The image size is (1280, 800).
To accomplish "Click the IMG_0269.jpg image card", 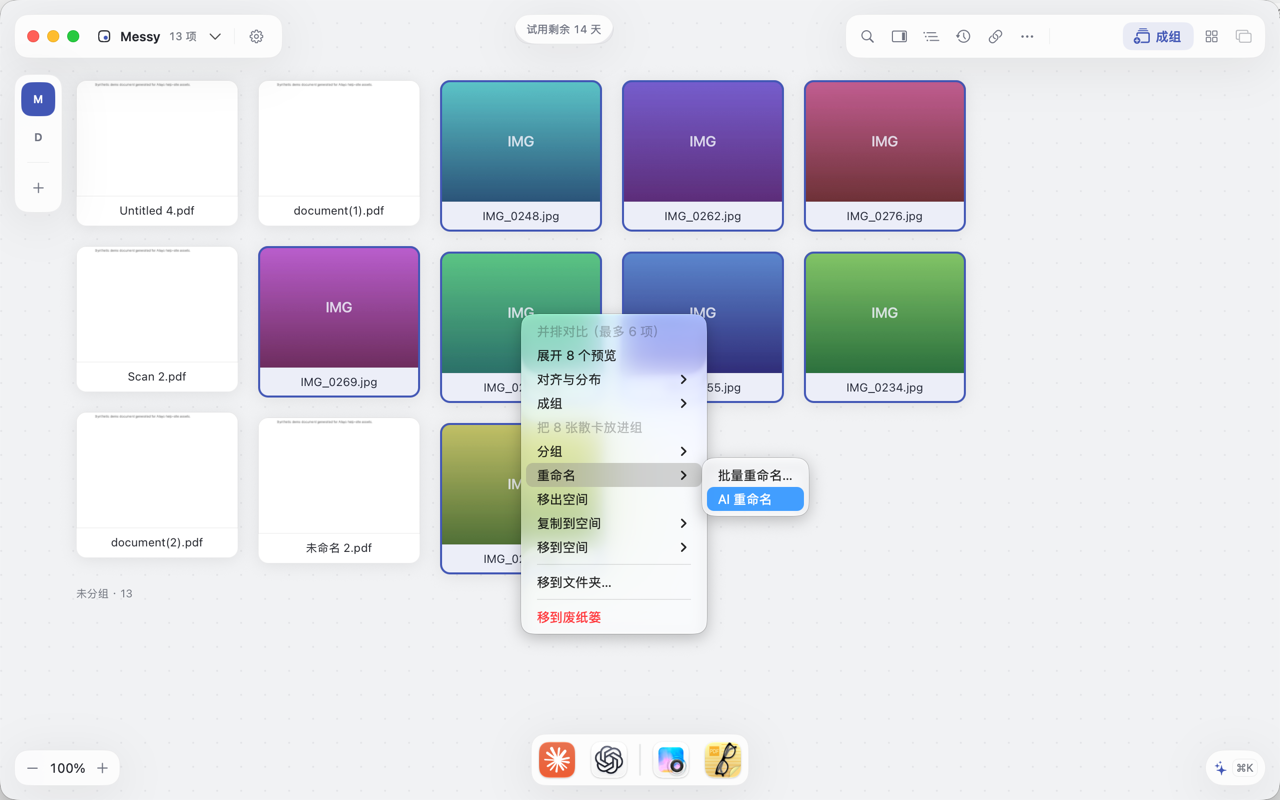I will 339,322.
